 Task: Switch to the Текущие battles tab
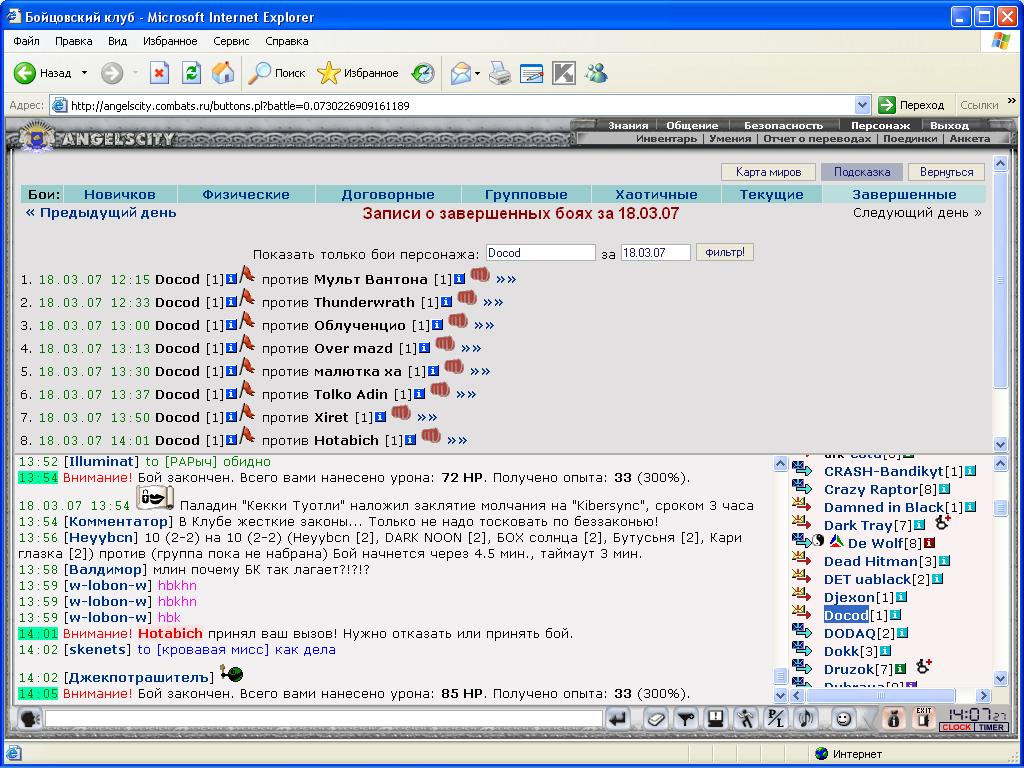771,195
